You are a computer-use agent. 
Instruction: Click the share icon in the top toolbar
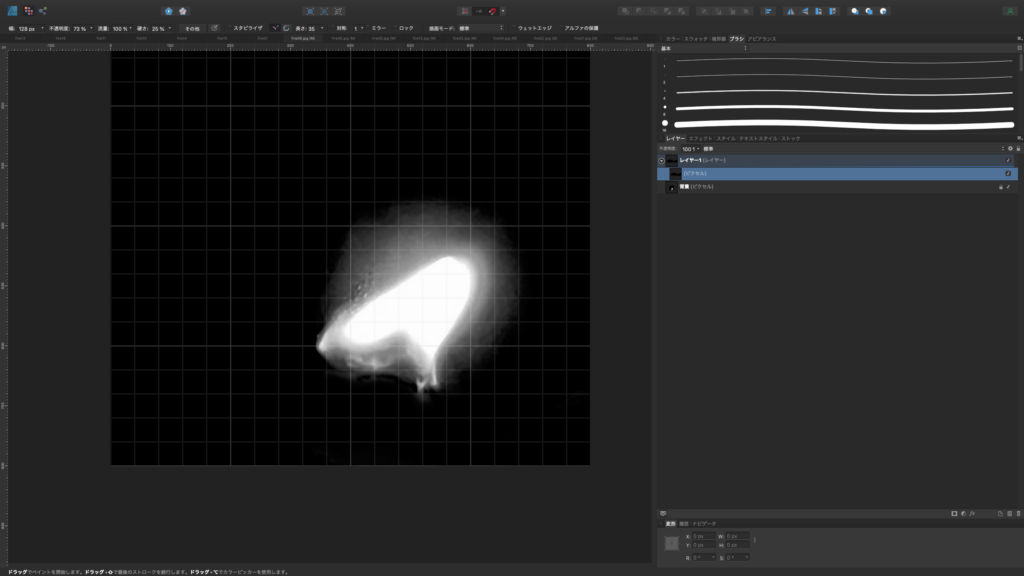(x=44, y=10)
